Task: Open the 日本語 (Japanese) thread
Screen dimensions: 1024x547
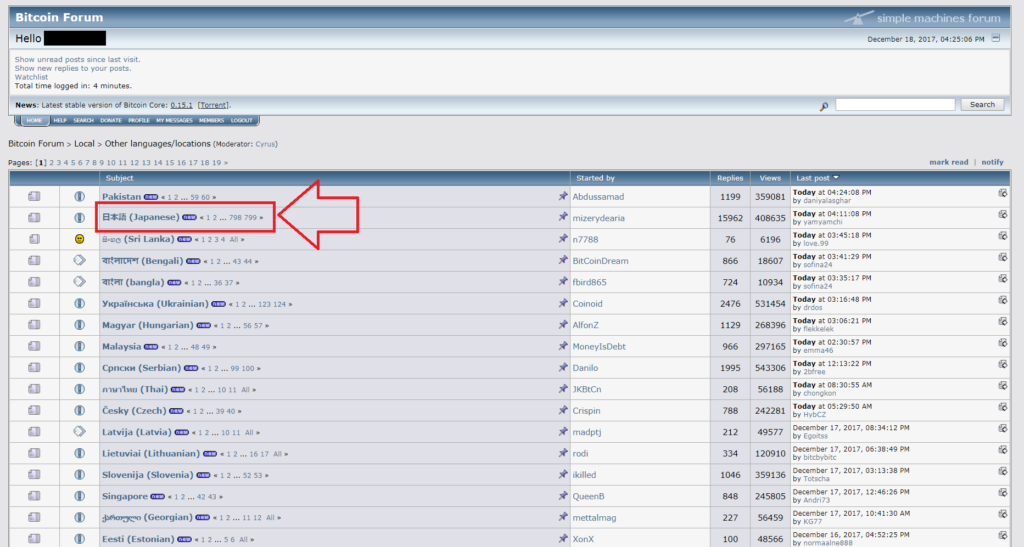Action: point(140,217)
